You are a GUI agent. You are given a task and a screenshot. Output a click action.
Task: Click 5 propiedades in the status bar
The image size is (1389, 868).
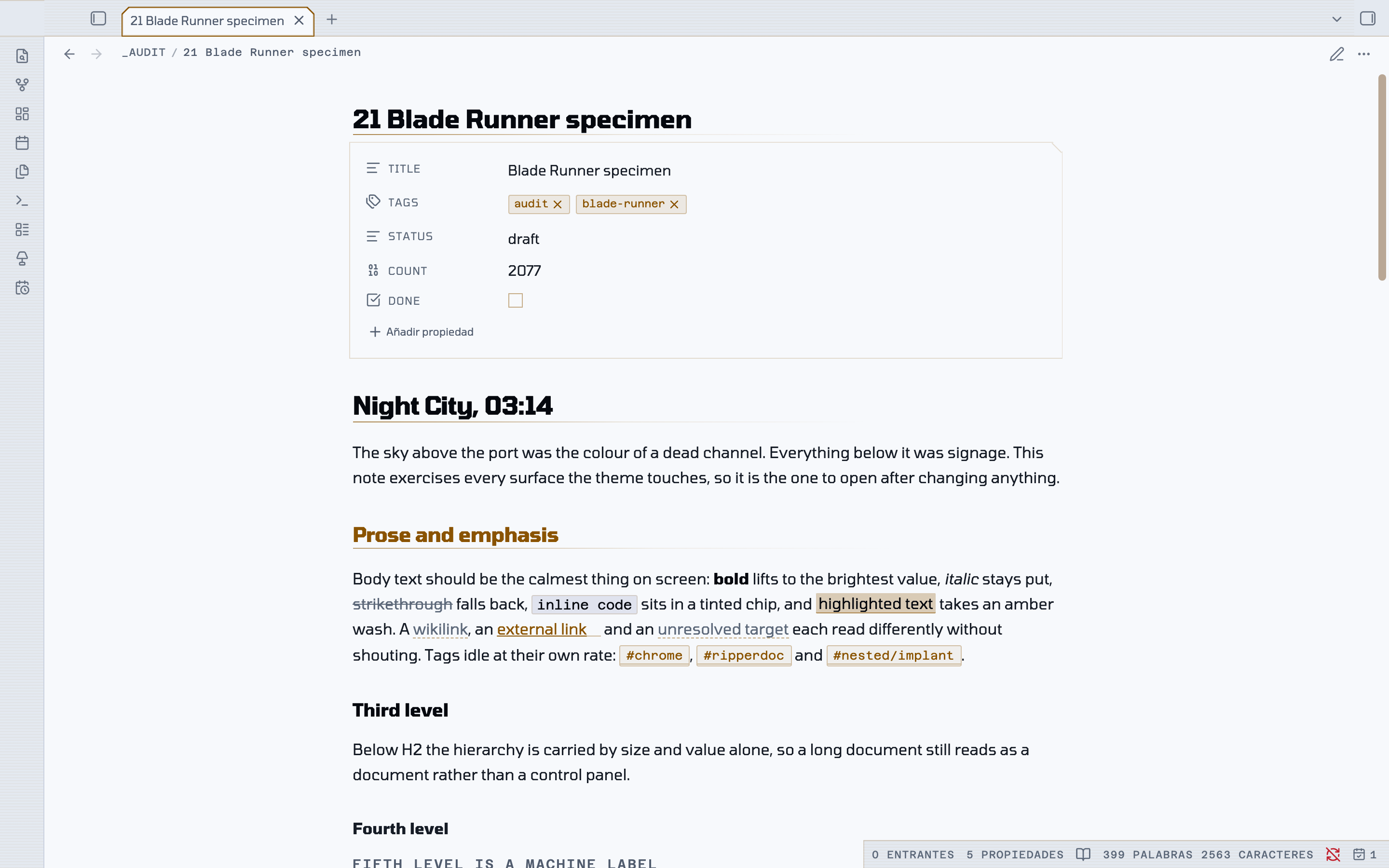(x=1015, y=855)
